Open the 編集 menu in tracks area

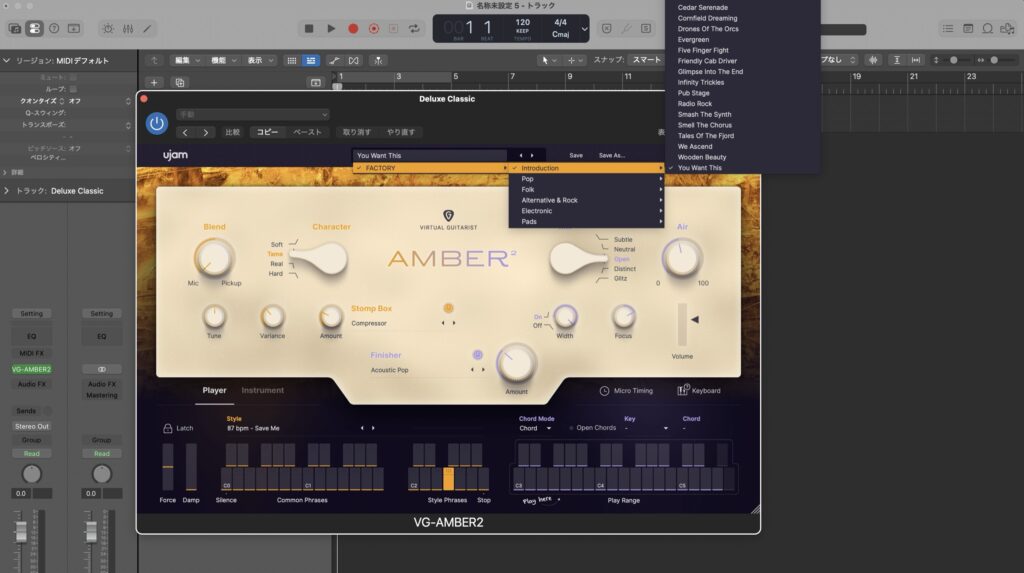tap(187, 60)
